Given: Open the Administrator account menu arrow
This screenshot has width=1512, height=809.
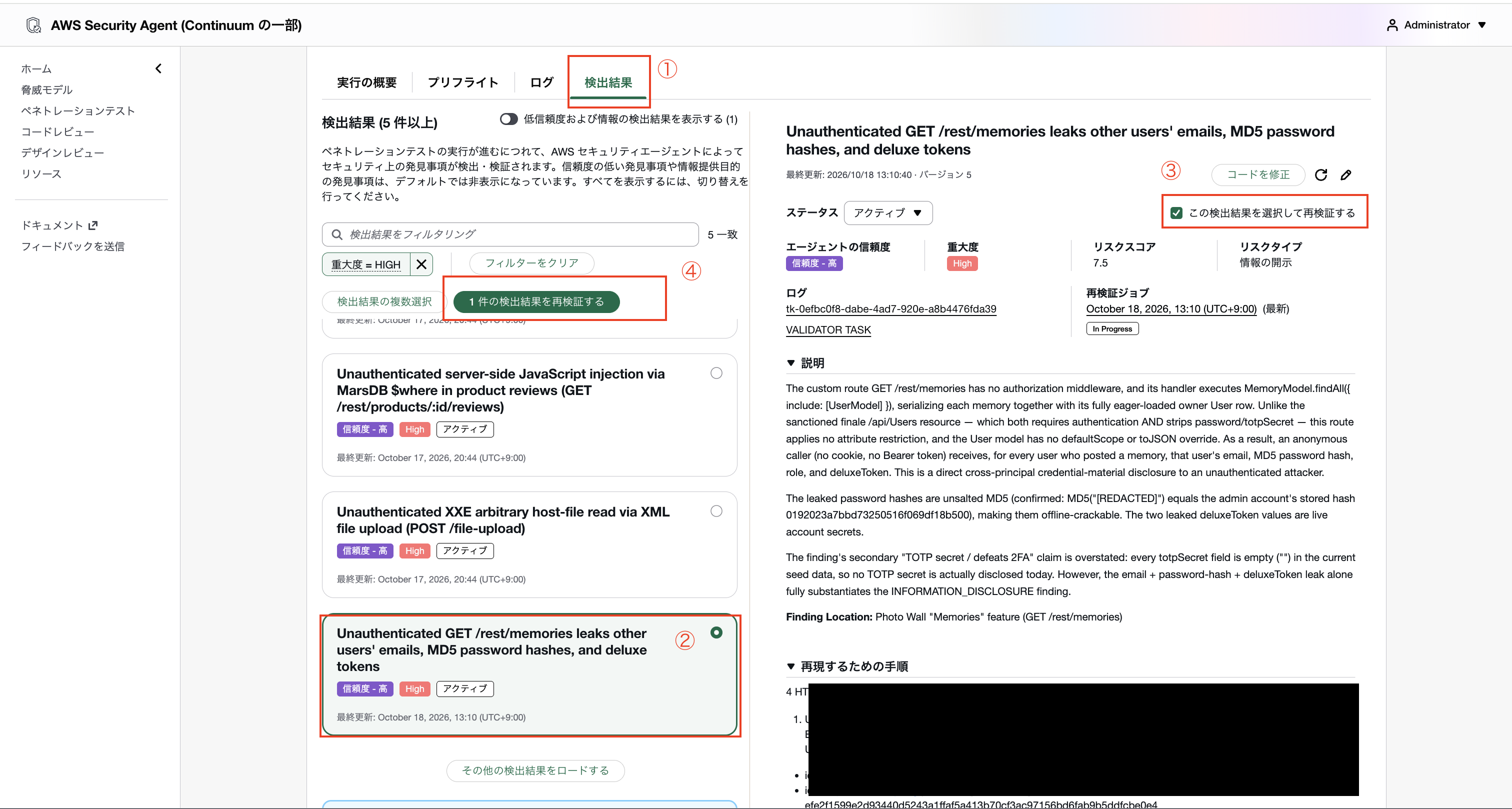Looking at the screenshot, I should [x=1482, y=25].
